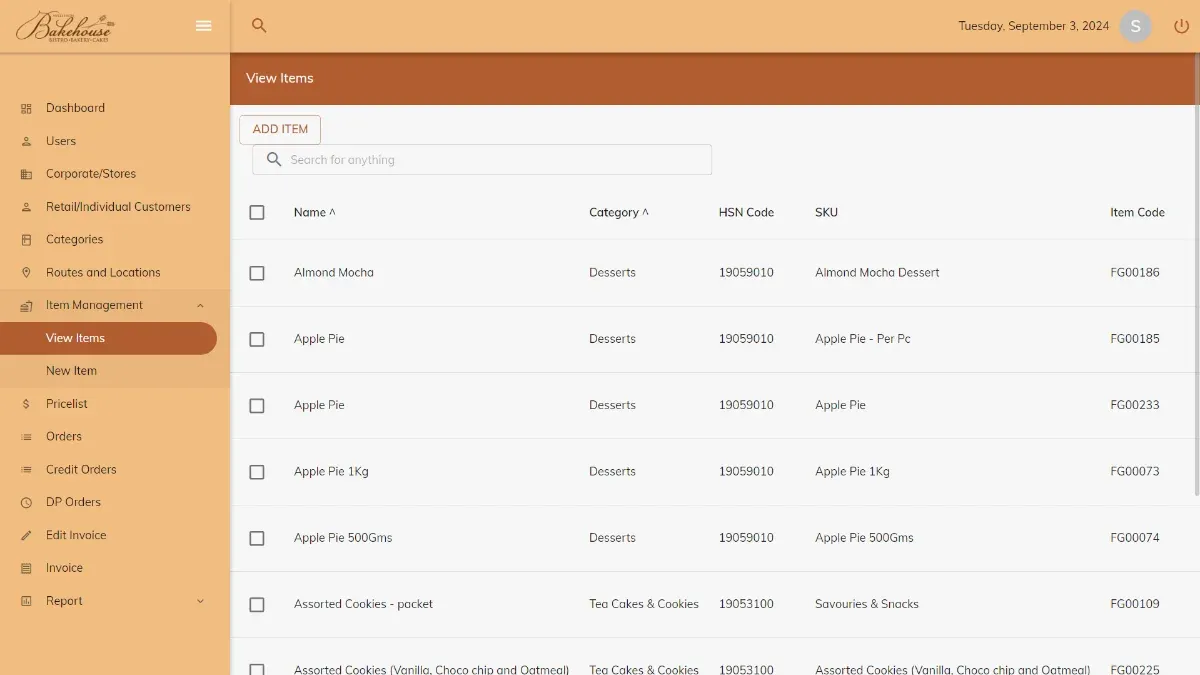
Task: Click the Categories icon
Action: [26, 240]
